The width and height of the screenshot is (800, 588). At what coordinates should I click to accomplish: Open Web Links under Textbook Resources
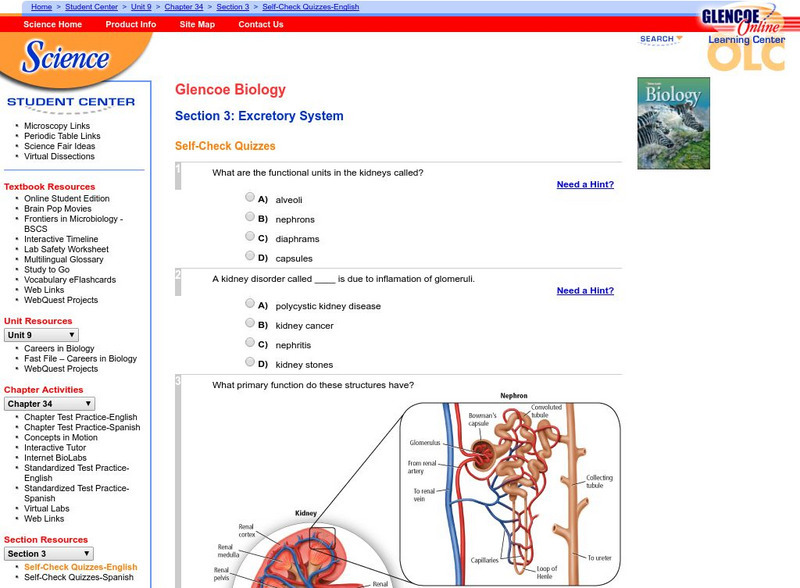pyautogui.click(x=44, y=290)
